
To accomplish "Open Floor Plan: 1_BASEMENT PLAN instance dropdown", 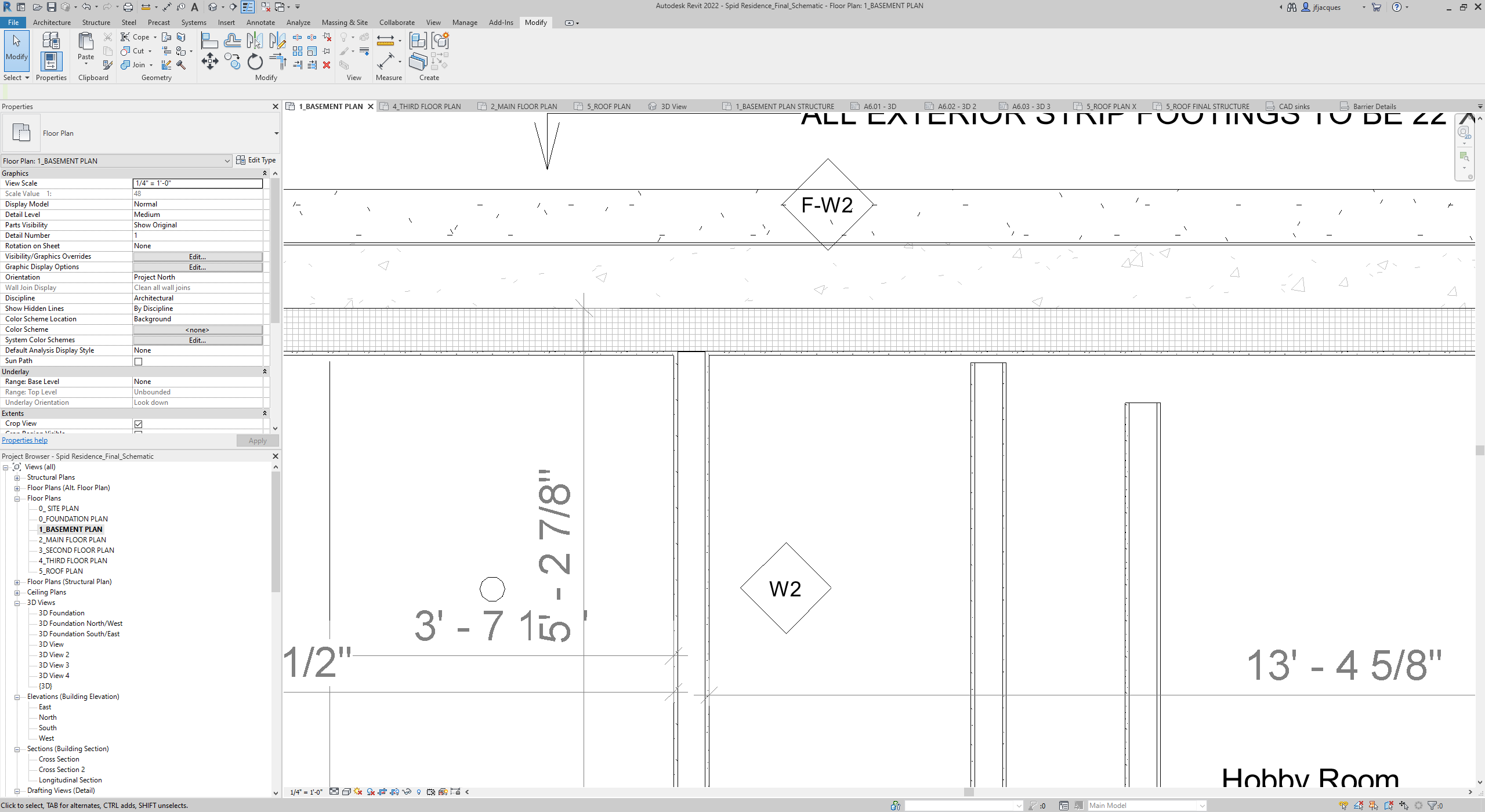I will (x=227, y=161).
